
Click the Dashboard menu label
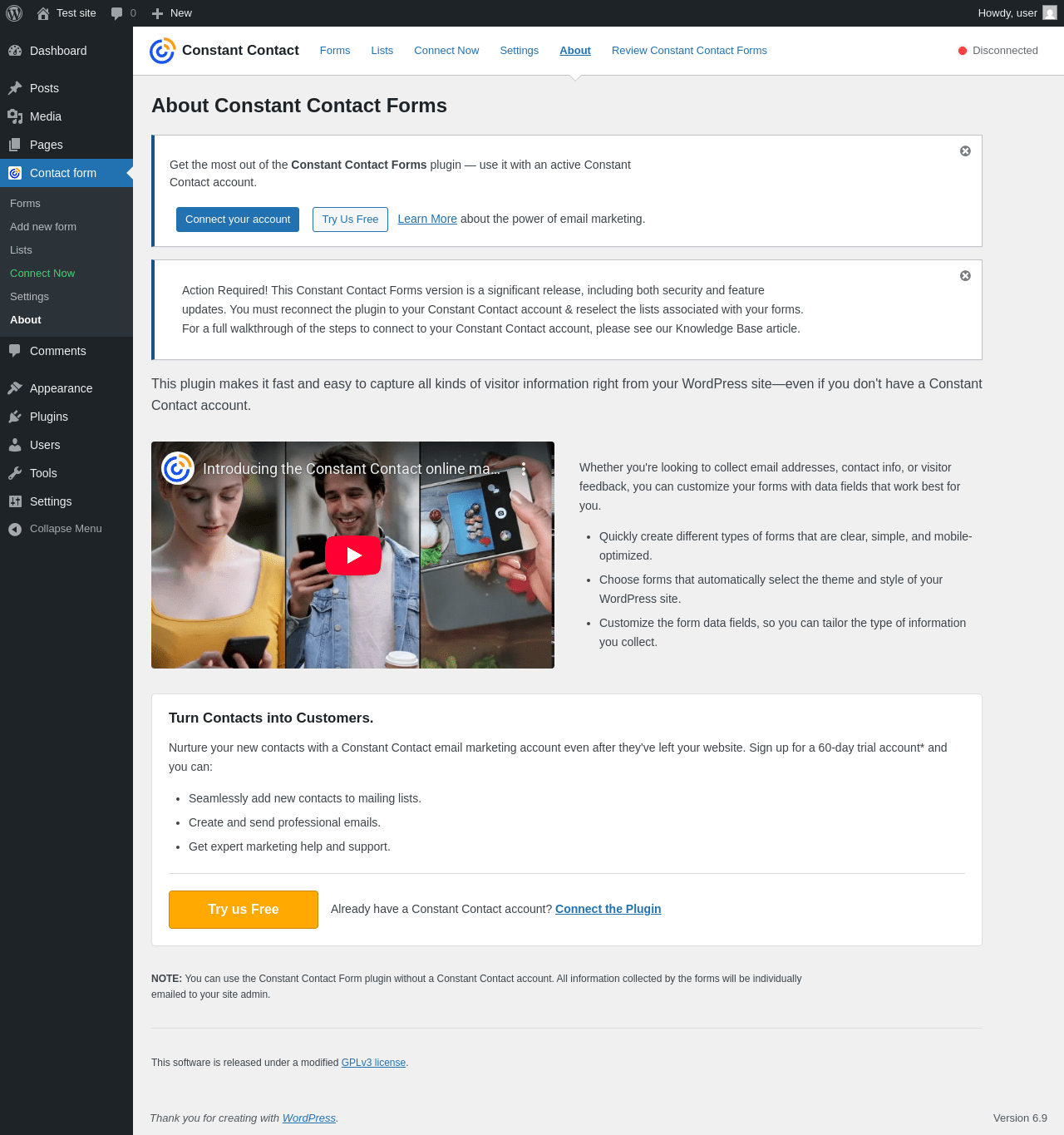pyautogui.click(x=58, y=51)
